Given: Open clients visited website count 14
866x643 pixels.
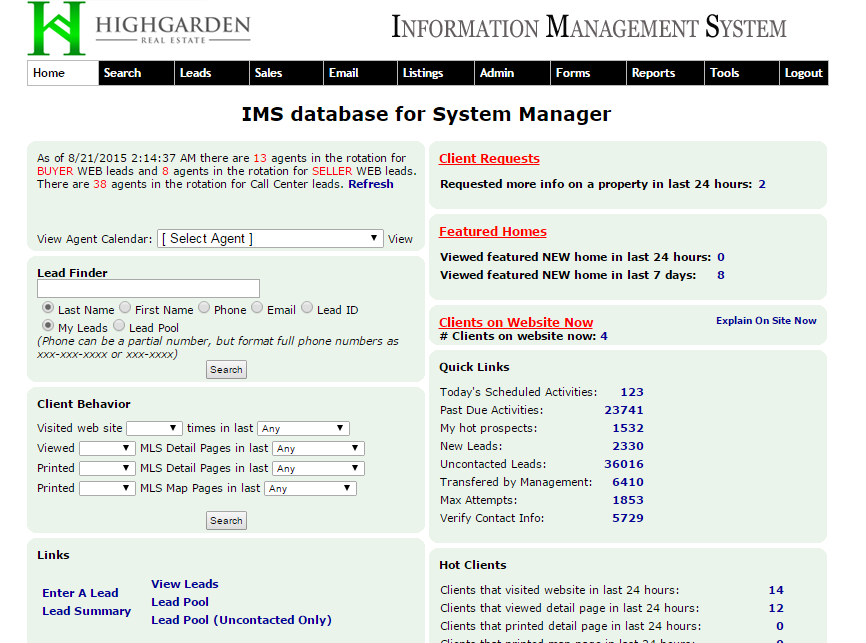Looking at the screenshot, I should pos(776,590).
